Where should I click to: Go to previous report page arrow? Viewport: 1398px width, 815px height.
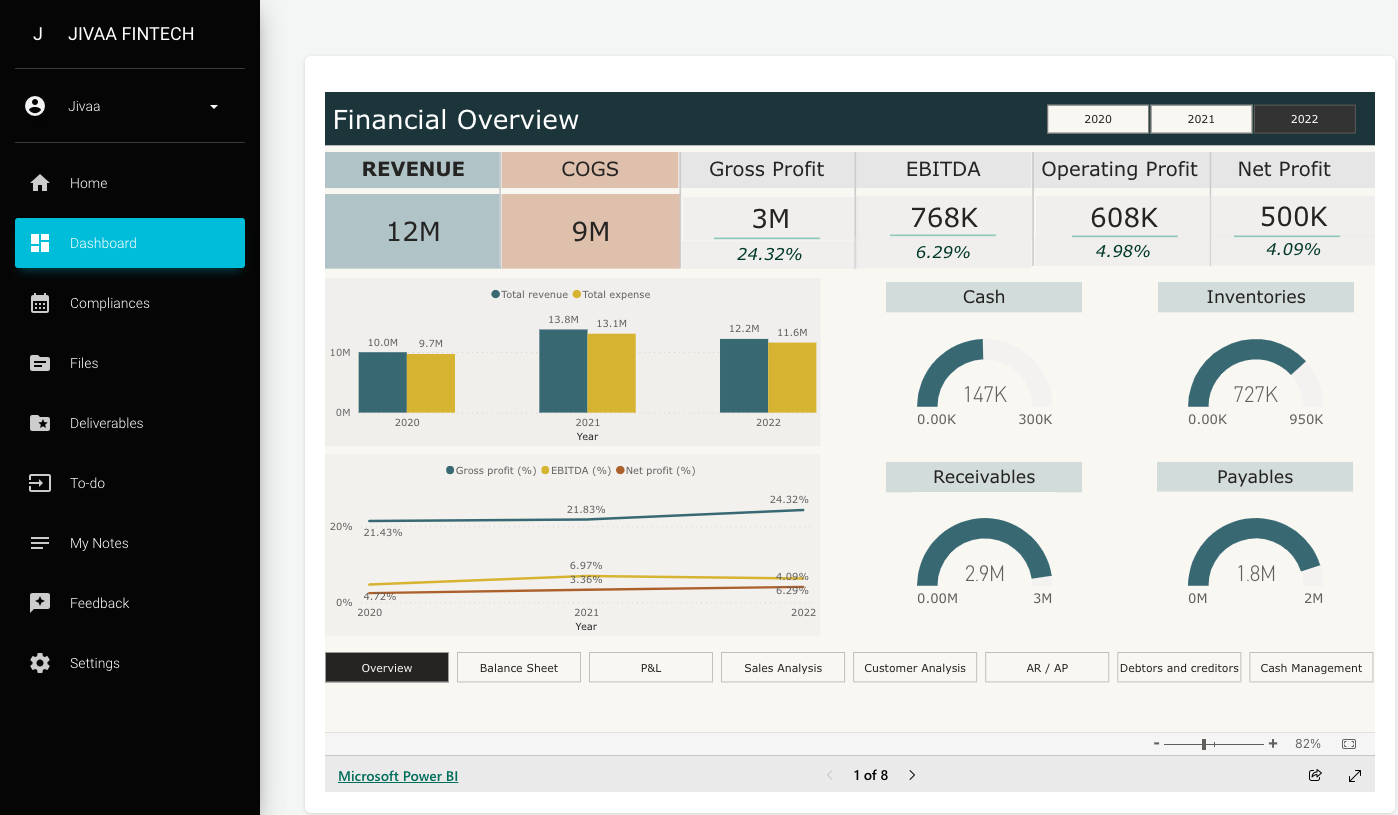[829, 775]
